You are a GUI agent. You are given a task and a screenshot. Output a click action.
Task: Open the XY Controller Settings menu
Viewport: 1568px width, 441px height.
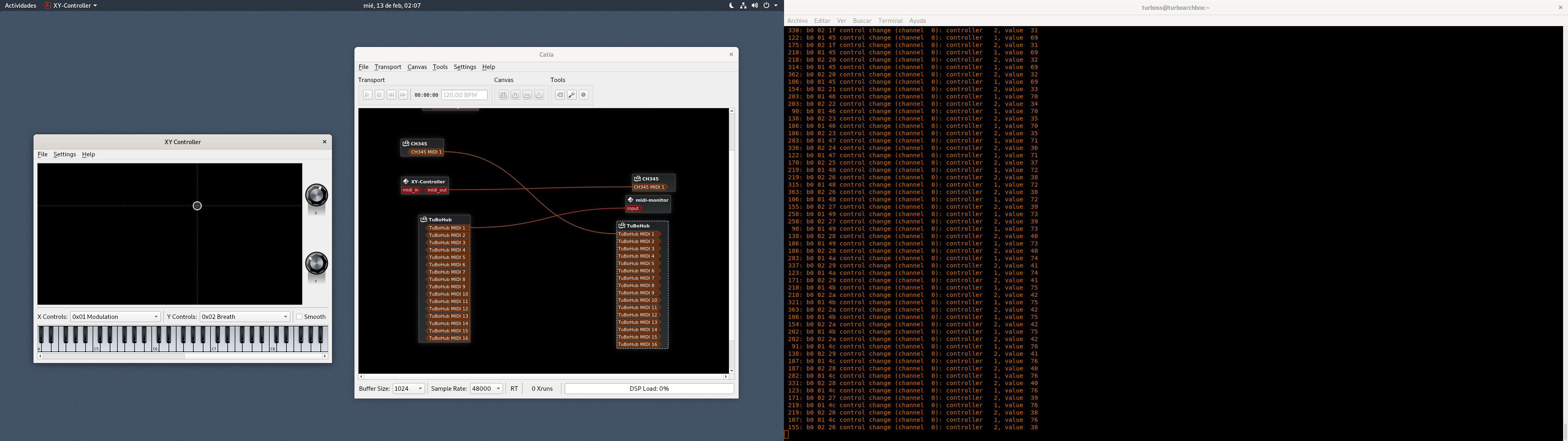[x=65, y=155]
